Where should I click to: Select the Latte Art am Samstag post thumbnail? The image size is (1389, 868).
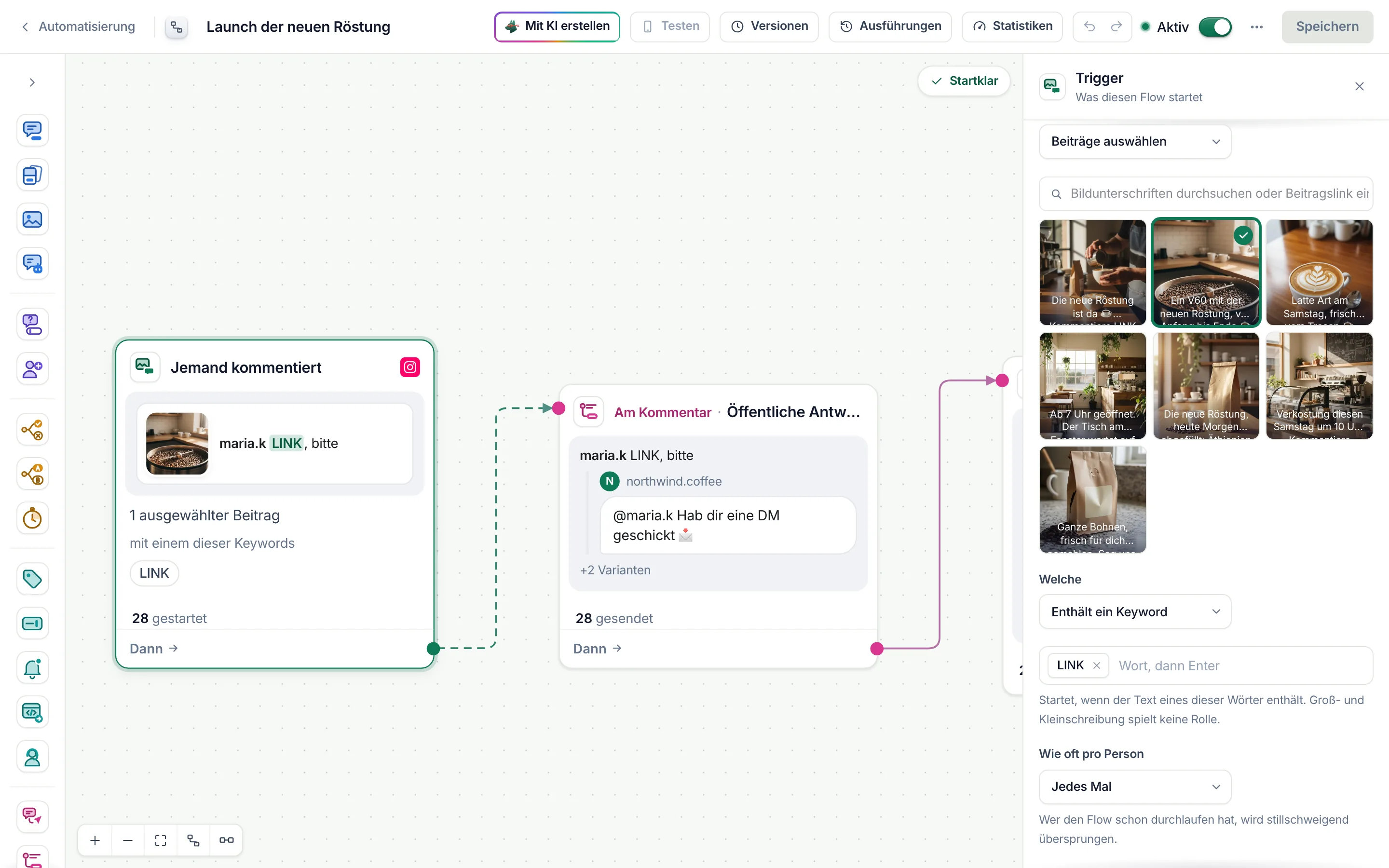[1319, 272]
